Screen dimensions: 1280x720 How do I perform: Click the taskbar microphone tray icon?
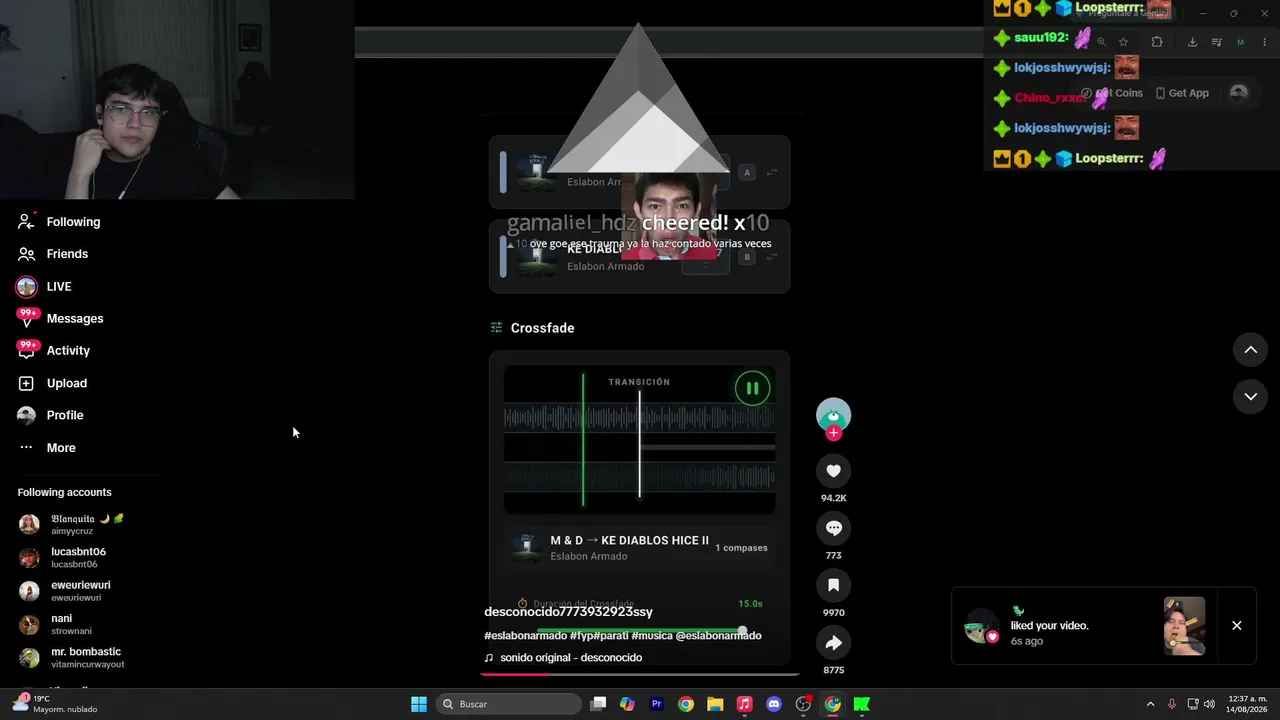point(1172,704)
